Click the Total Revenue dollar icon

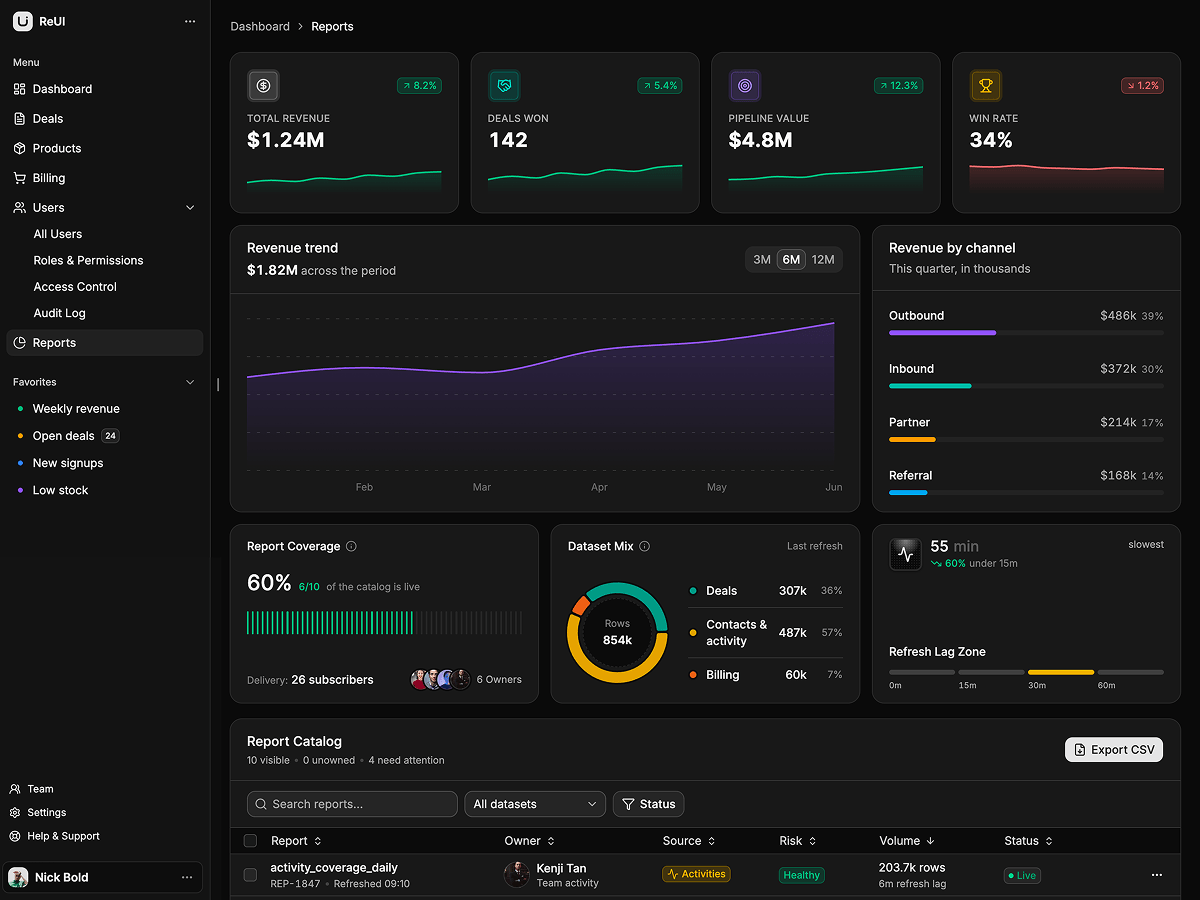pyautogui.click(x=263, y=86)
